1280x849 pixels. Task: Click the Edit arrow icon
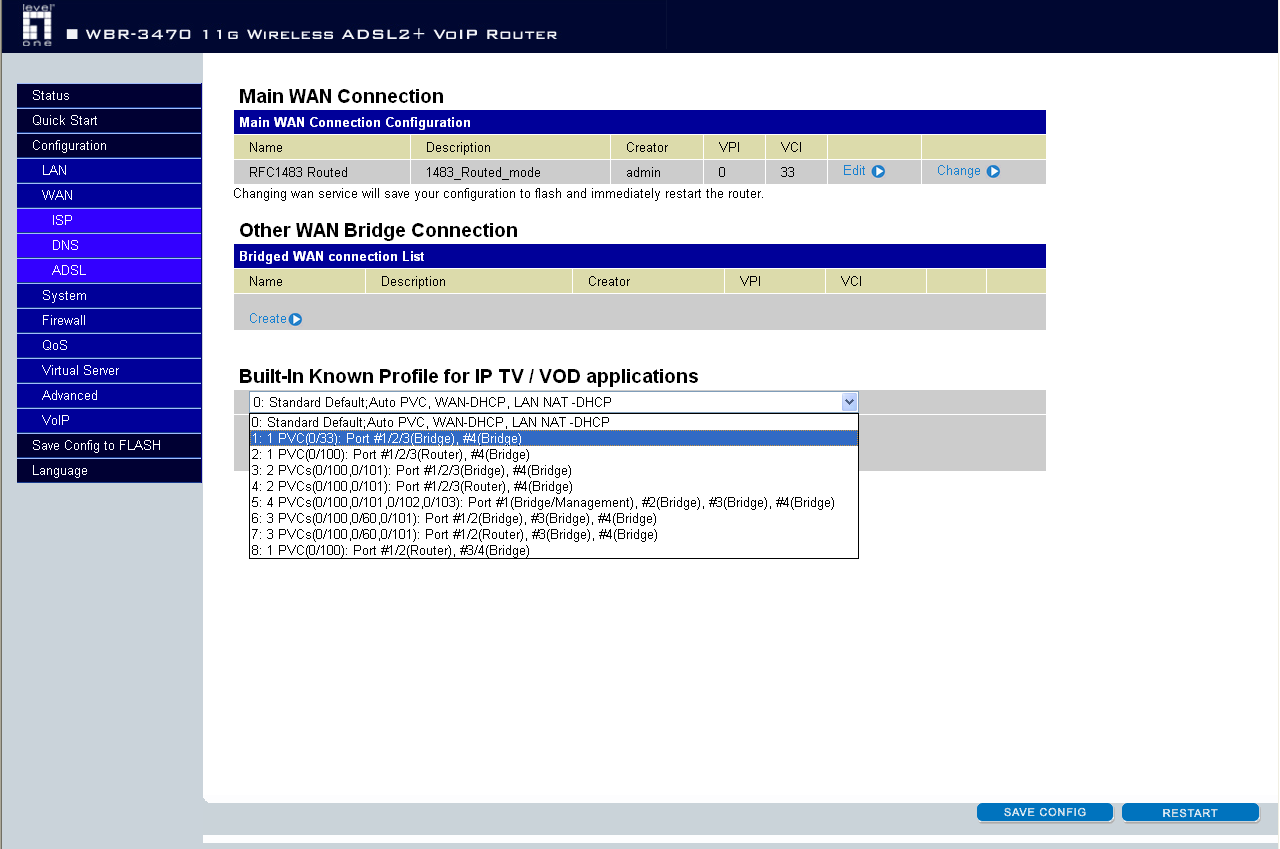coord(878,171)
